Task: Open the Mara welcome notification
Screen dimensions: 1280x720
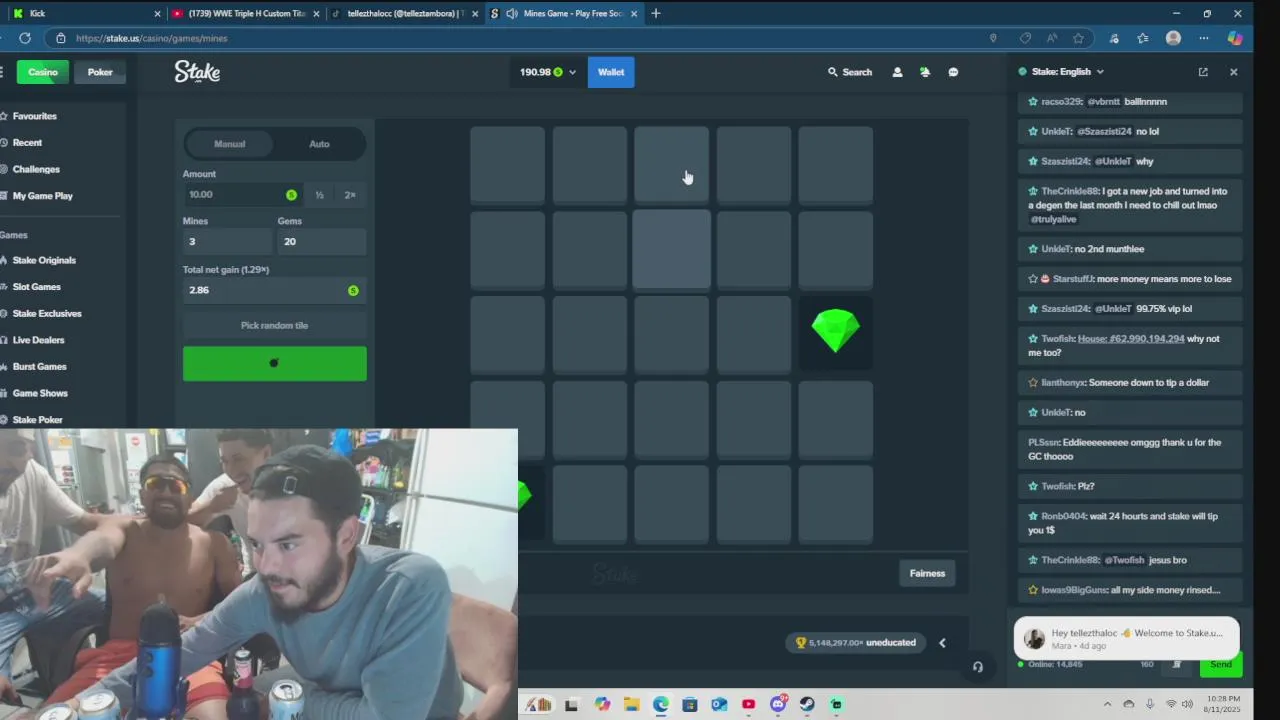Action: (x=1126, y=639)
